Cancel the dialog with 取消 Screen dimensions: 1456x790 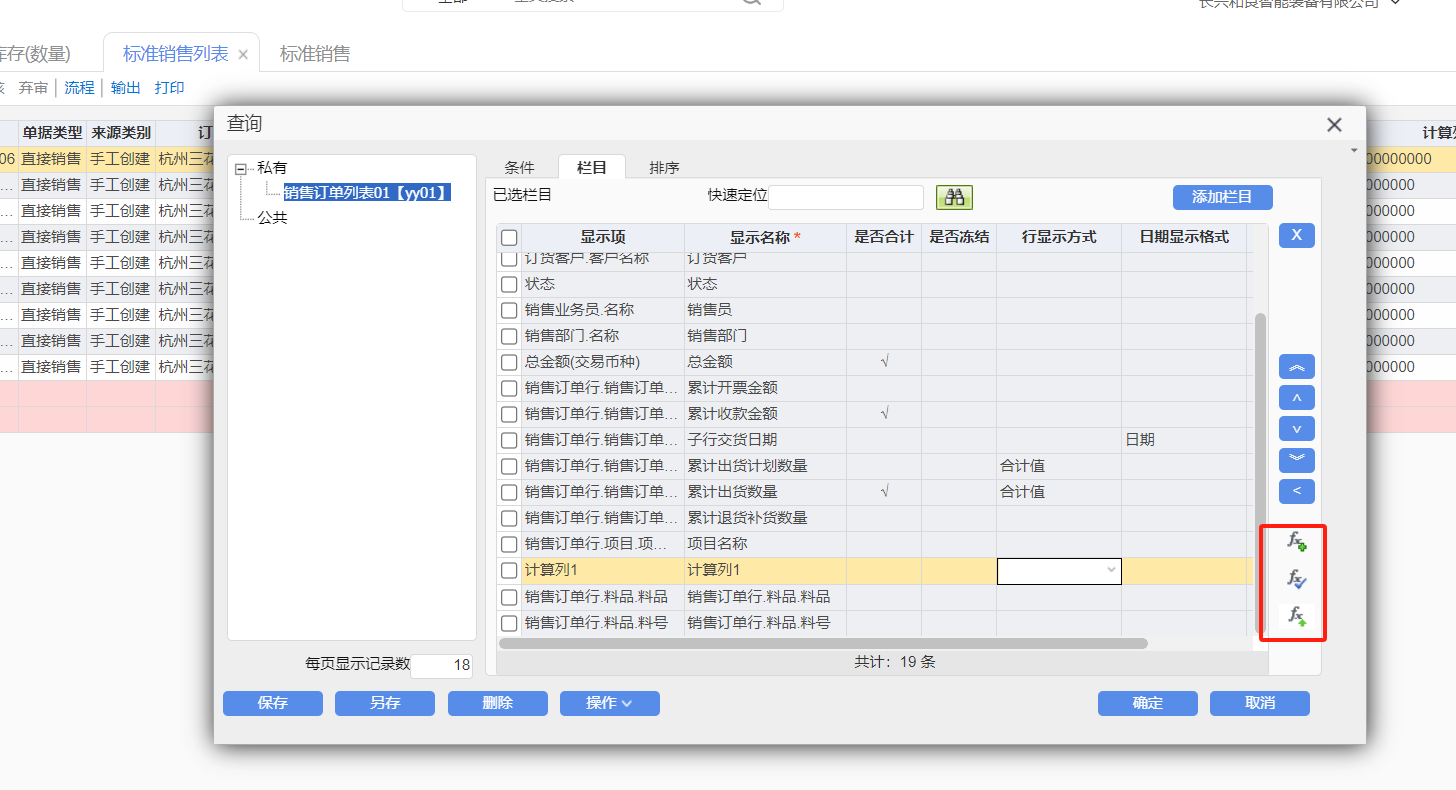(x=1260, y=703)
